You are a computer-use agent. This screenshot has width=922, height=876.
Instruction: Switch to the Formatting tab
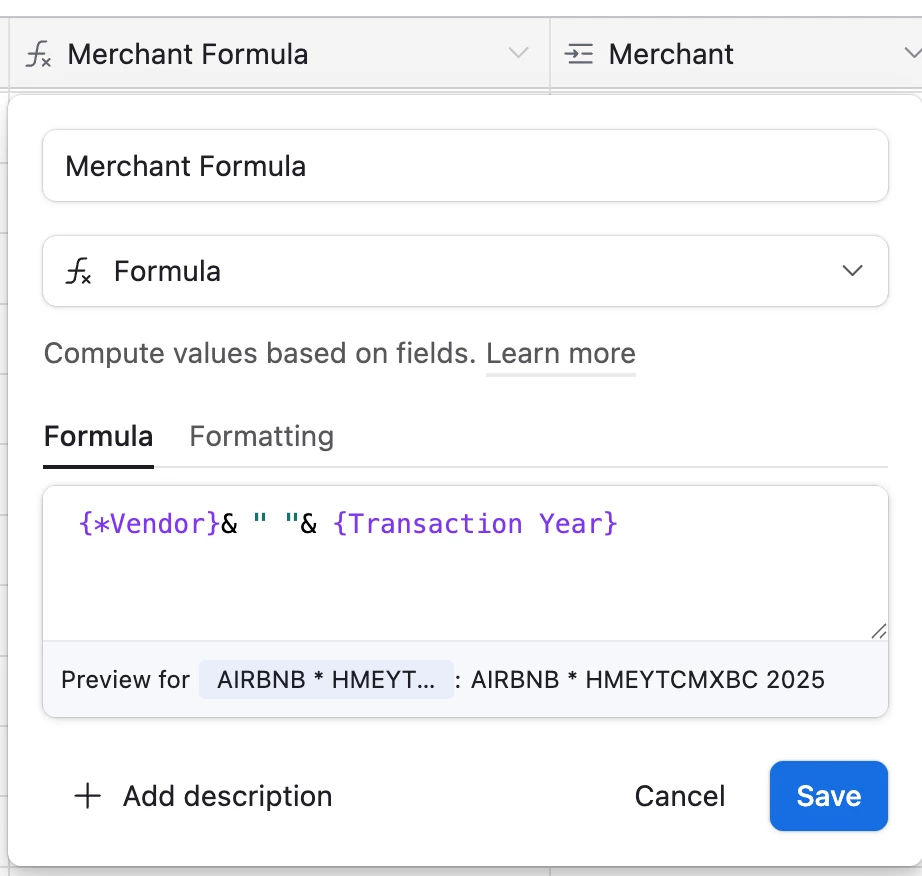click(262, 436)
